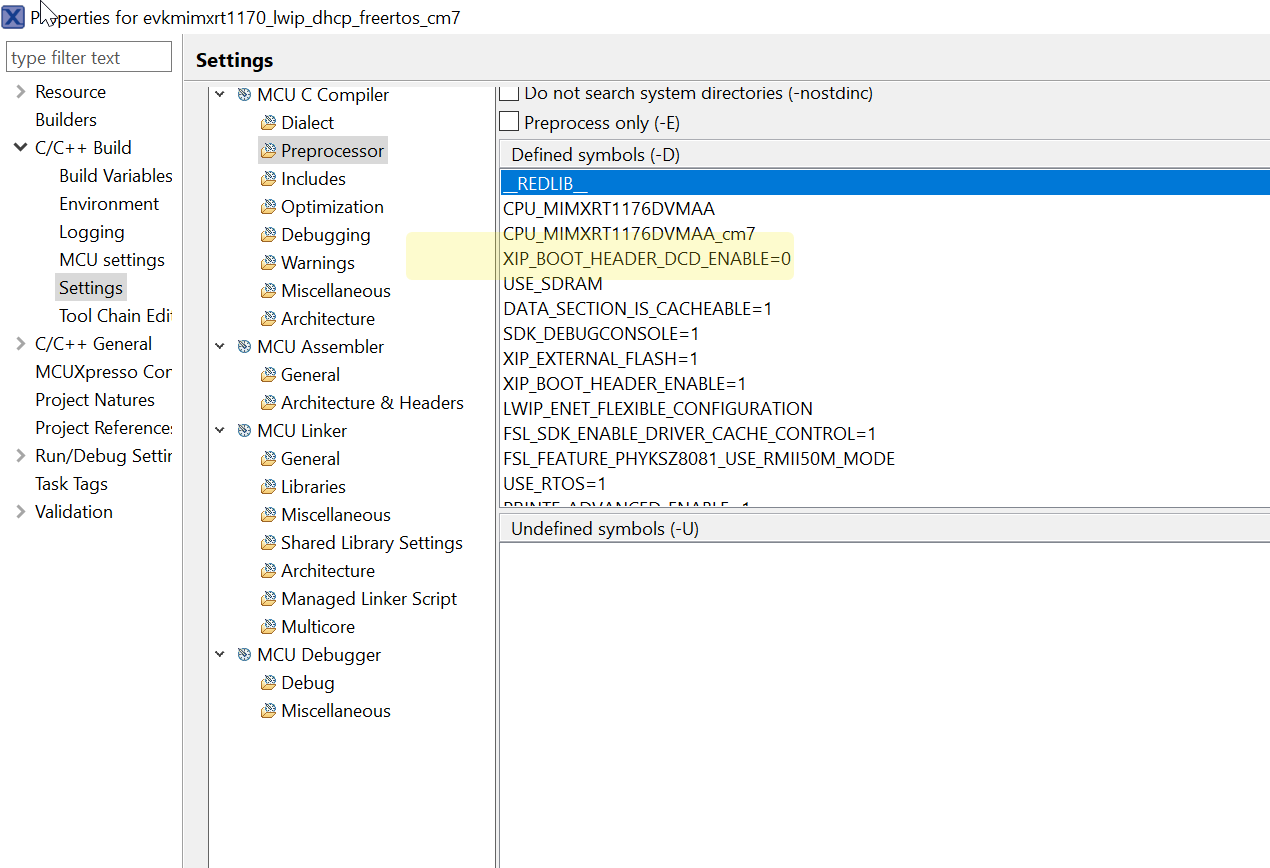Click the Multicore folder icon
The height and width of the screenshot is (868, 1270).
coord(268,627)
